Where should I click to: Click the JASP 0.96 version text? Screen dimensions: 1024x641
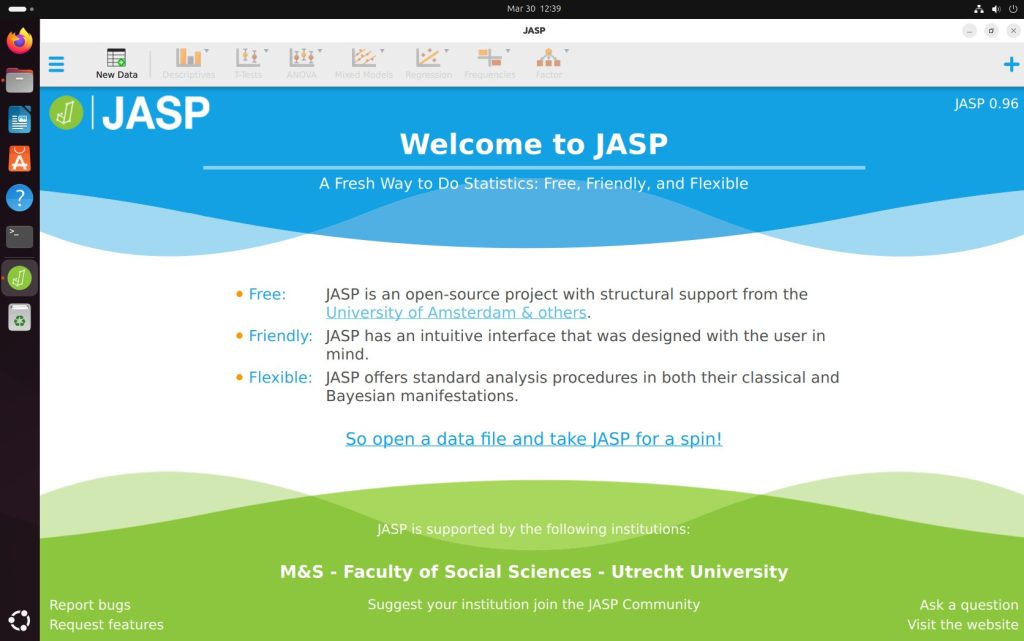(x=986, y=104)
